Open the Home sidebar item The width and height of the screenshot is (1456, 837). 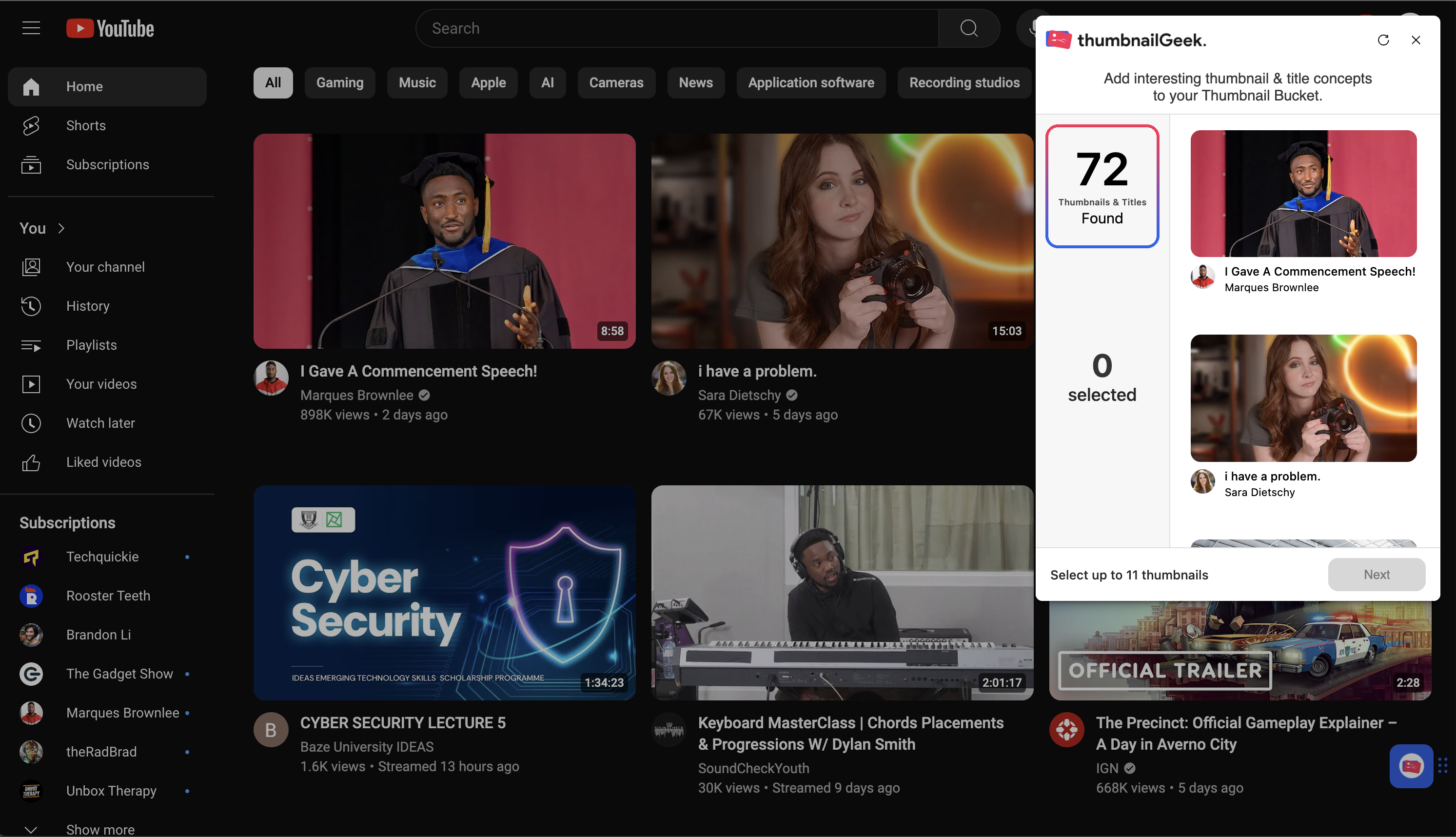(x=107, y=86)
